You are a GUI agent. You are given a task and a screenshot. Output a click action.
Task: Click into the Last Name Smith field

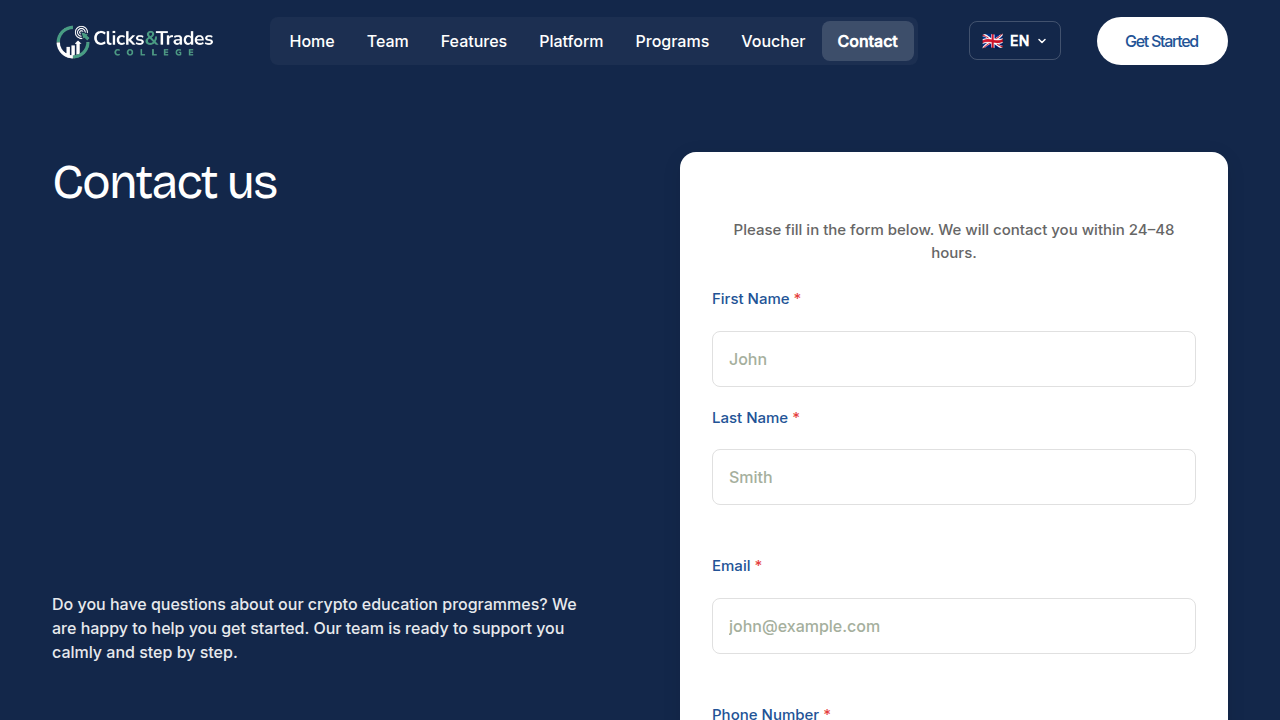[x=953, y=477]
